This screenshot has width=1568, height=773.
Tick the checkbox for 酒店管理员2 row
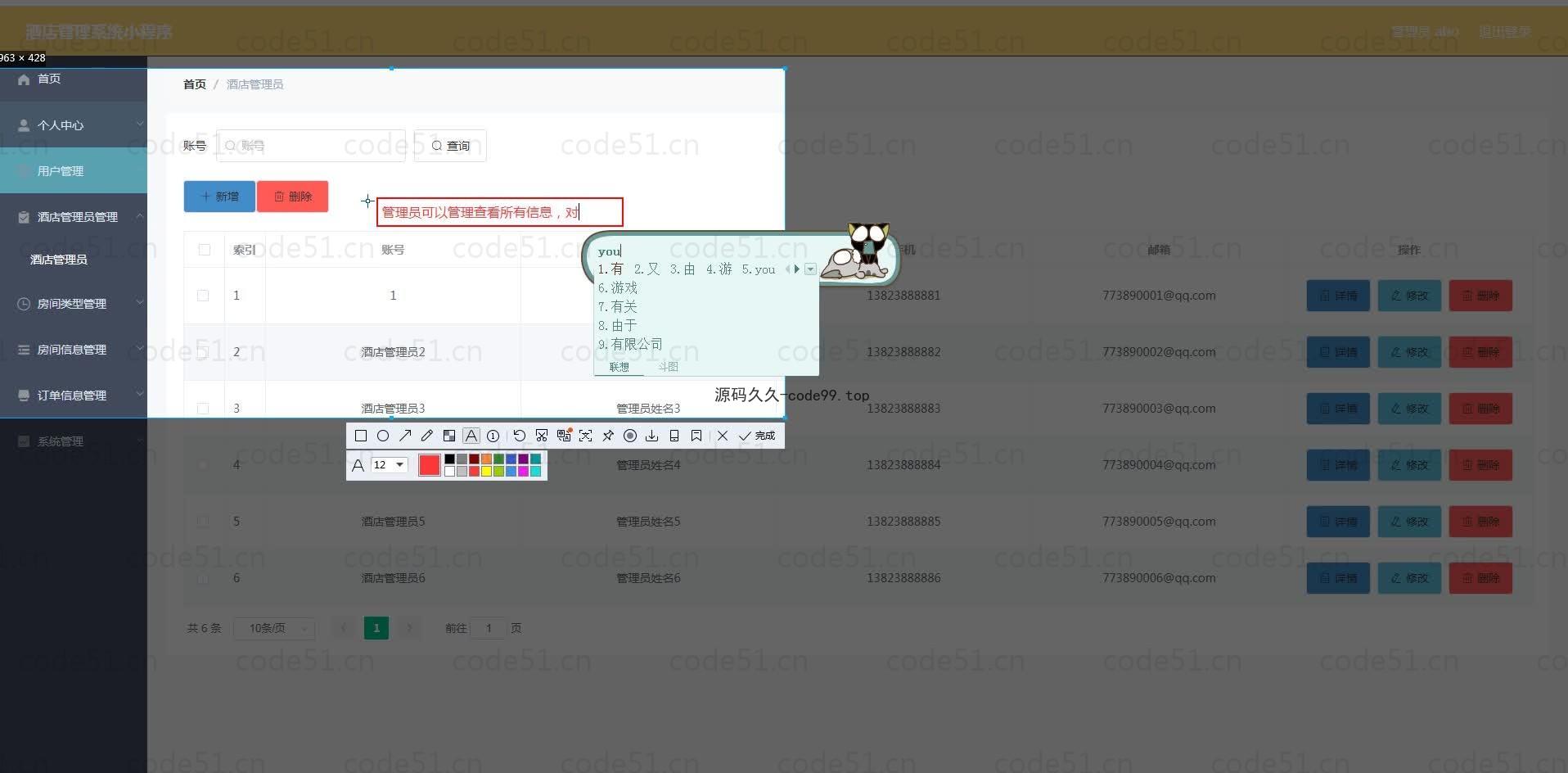[203, 352]
